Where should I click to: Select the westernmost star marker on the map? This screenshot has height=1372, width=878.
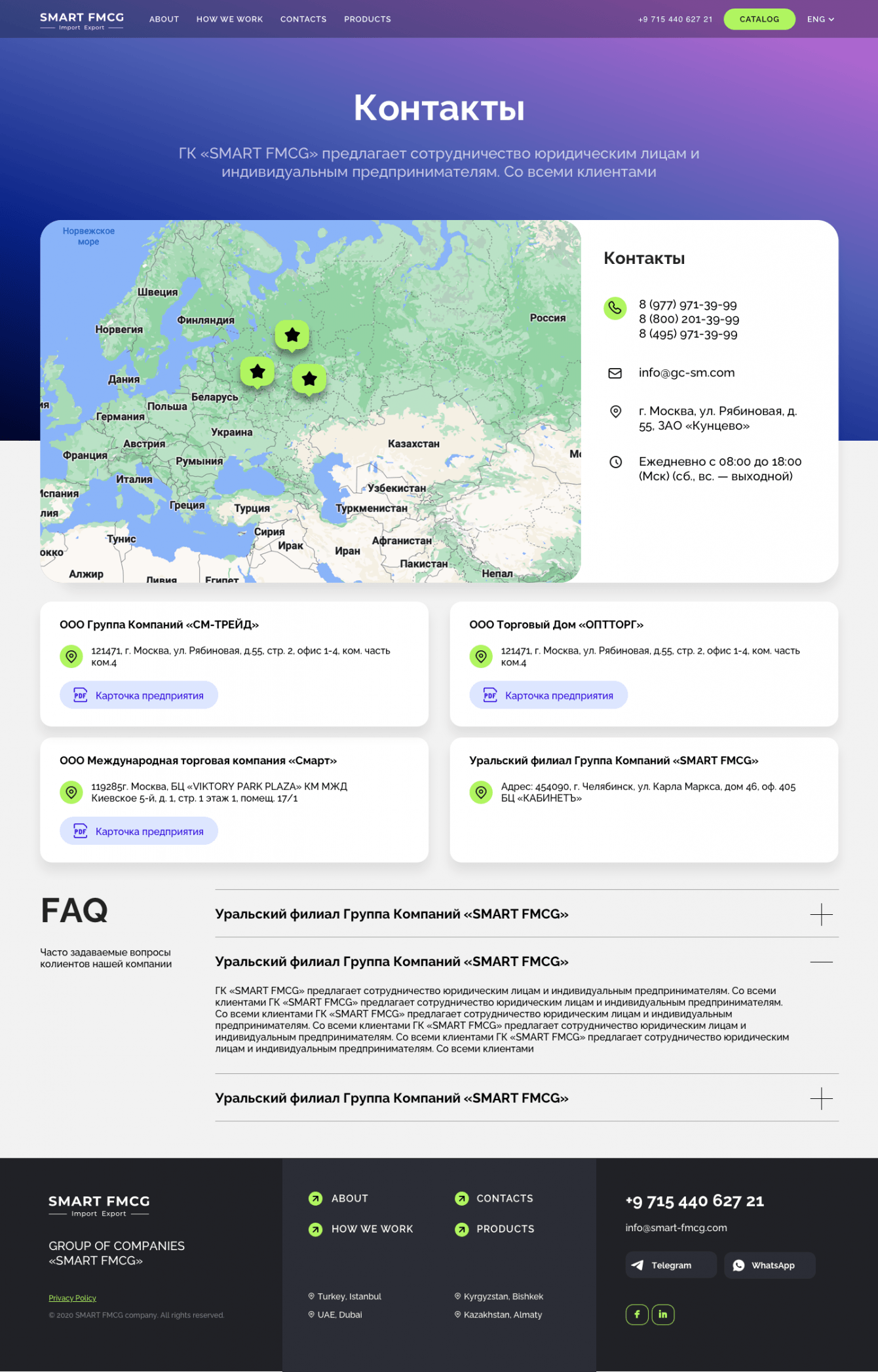258,373
